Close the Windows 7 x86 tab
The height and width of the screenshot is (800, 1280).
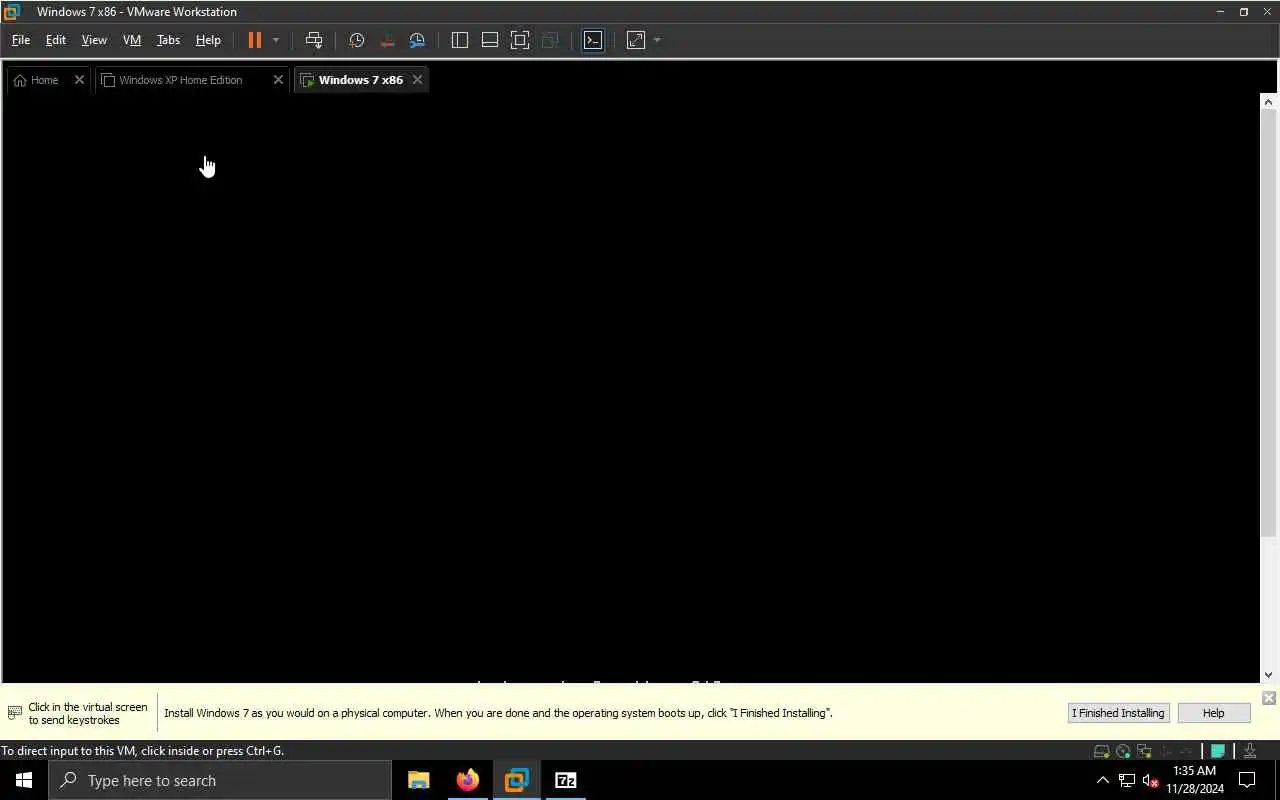point(417,80)
